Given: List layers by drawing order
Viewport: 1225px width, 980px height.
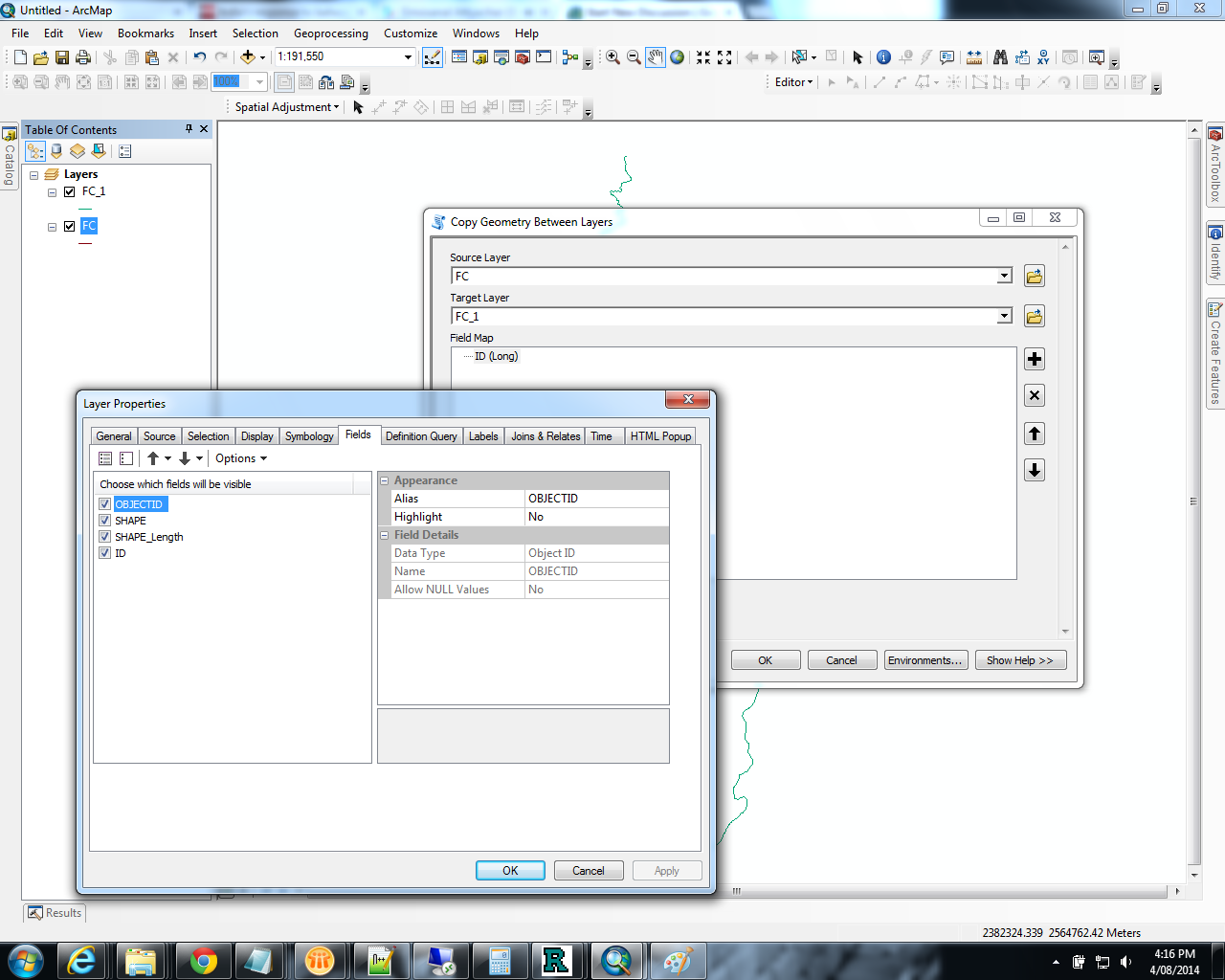Looking at the screenshot, I should click(x=35, y=151).
